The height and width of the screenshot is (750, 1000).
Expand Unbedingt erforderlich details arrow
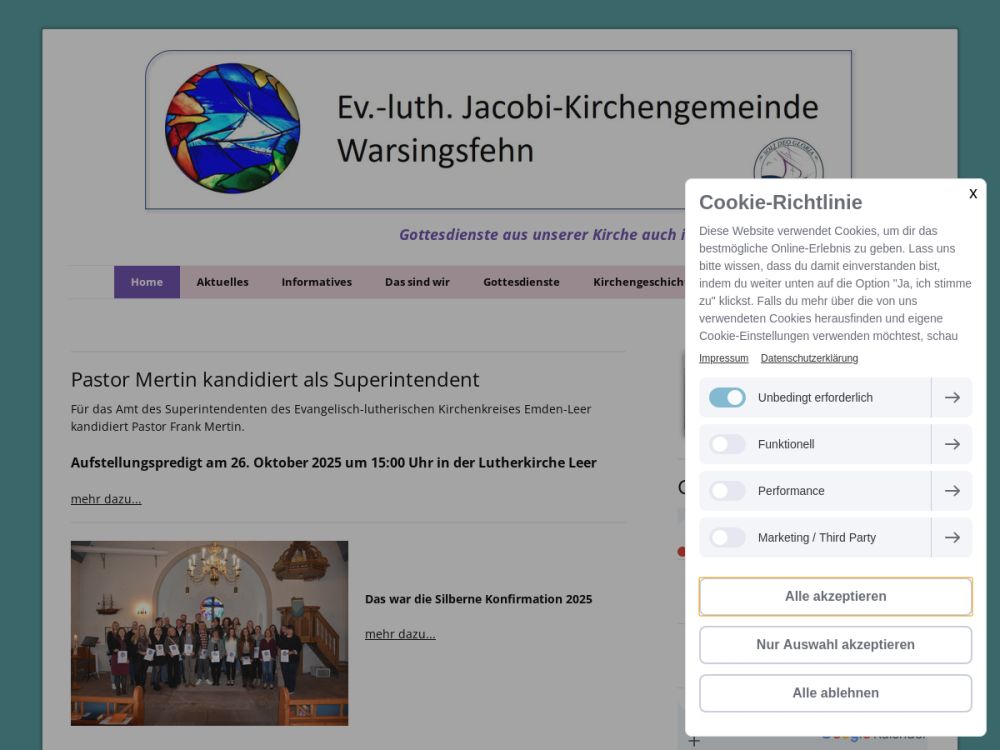tap(952, 398)
